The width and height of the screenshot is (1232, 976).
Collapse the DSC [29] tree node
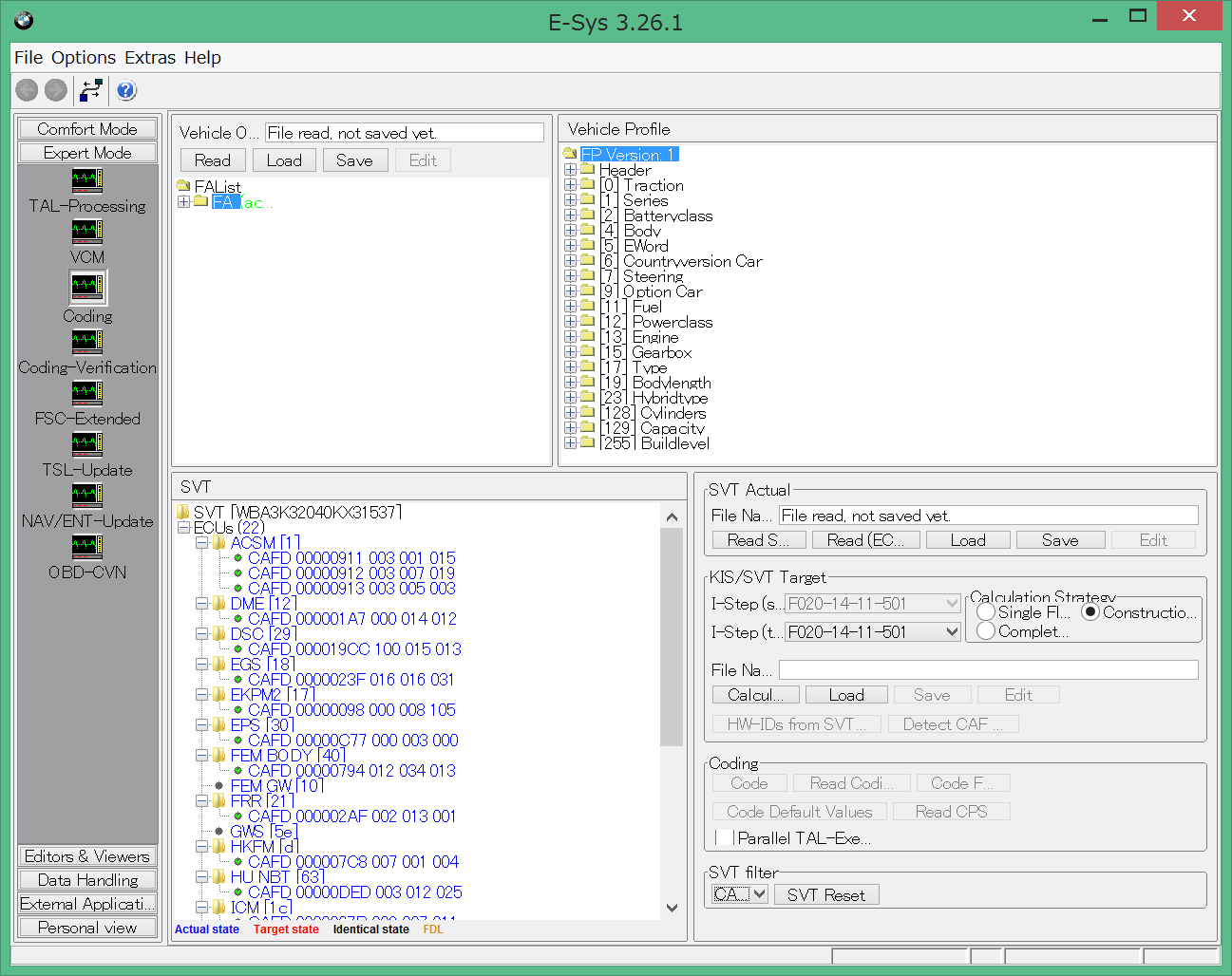click(x=202, y=633)
